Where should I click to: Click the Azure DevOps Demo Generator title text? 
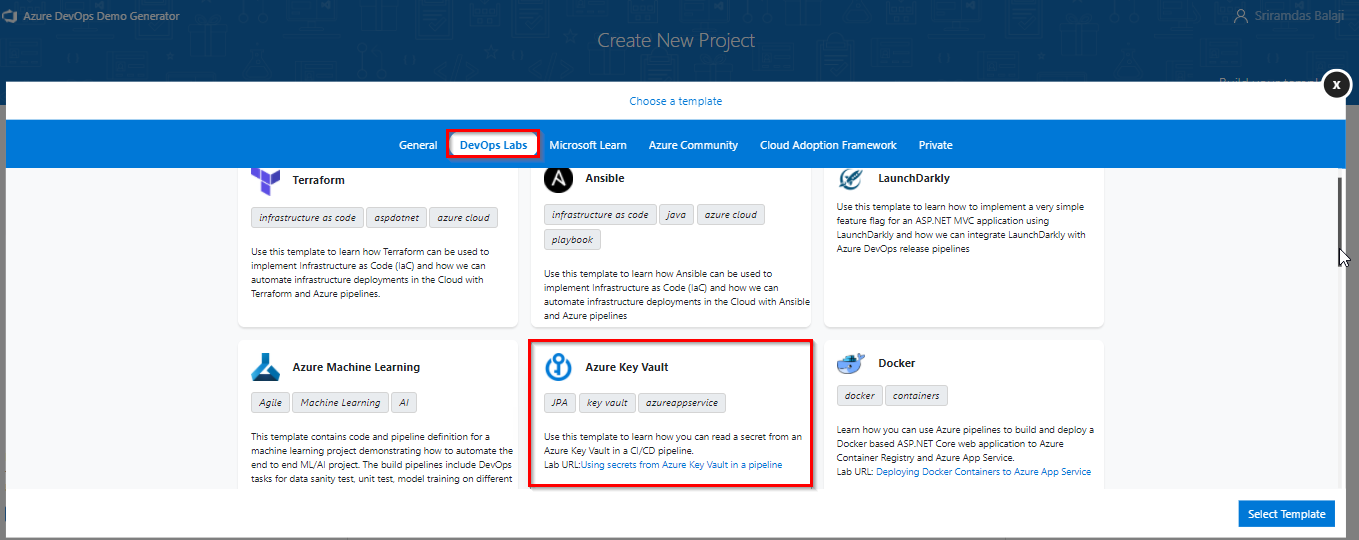coord(101,17)
